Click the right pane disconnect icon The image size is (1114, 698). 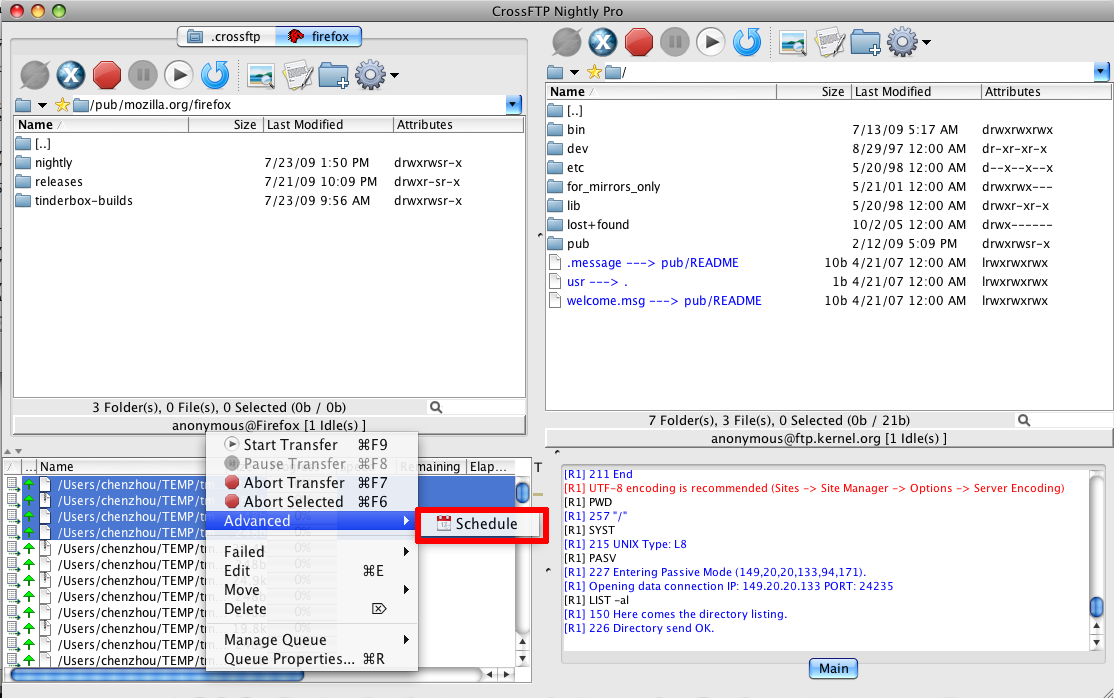coord(567,42)
